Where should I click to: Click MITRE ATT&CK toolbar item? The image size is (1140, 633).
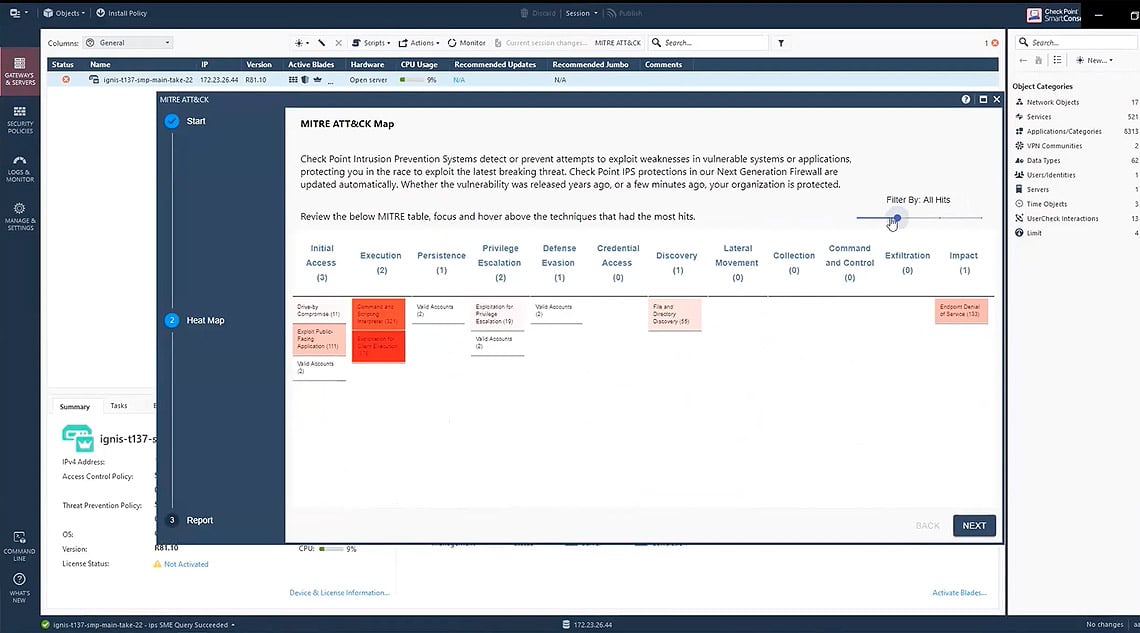[617, 43]
